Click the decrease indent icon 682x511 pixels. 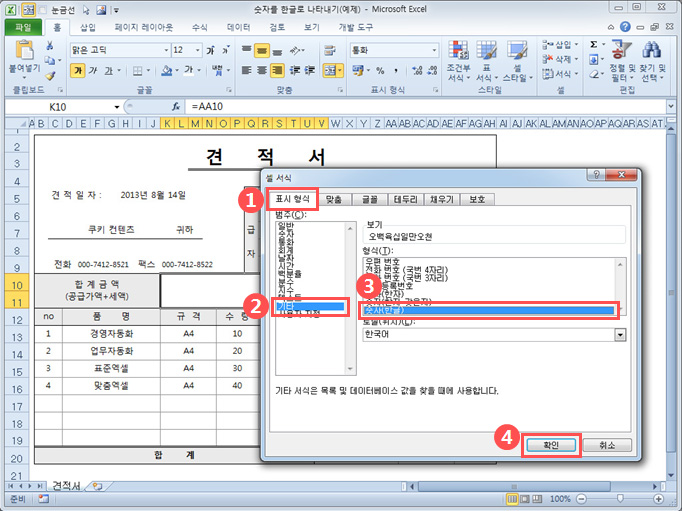pyautogui.click(x=295, y=70)
